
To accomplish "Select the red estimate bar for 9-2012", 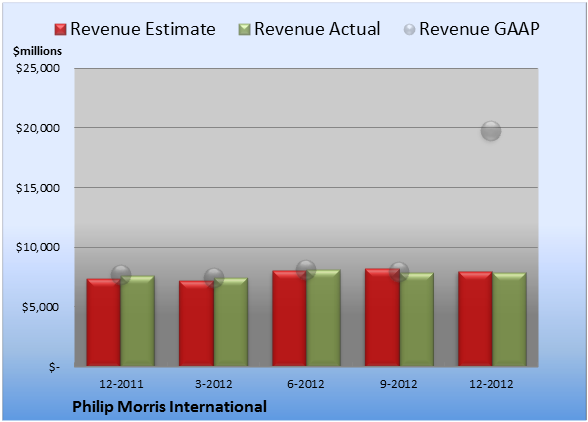I will (382, 317).
